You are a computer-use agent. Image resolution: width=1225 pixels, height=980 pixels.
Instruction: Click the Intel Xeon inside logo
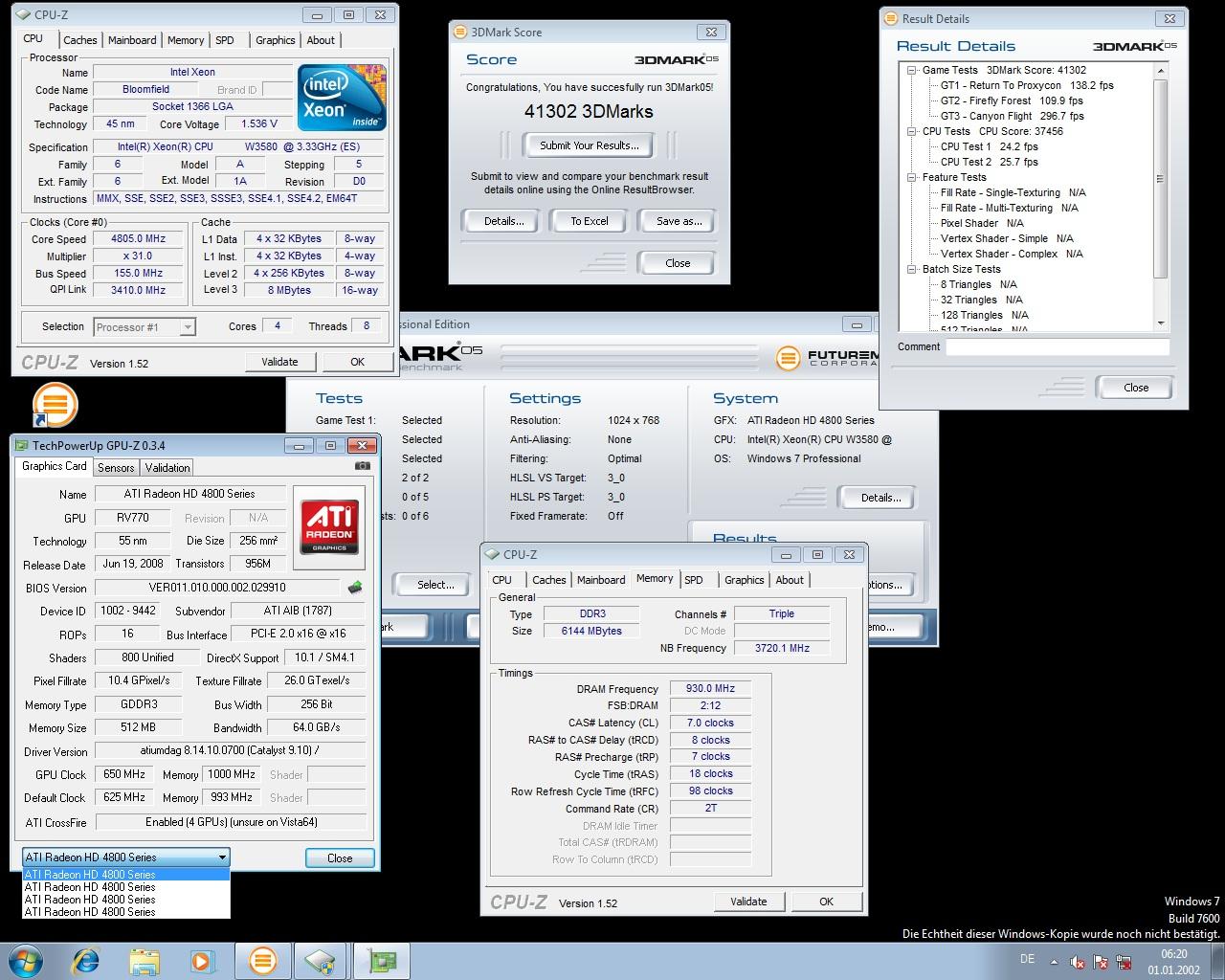point(342,97)
